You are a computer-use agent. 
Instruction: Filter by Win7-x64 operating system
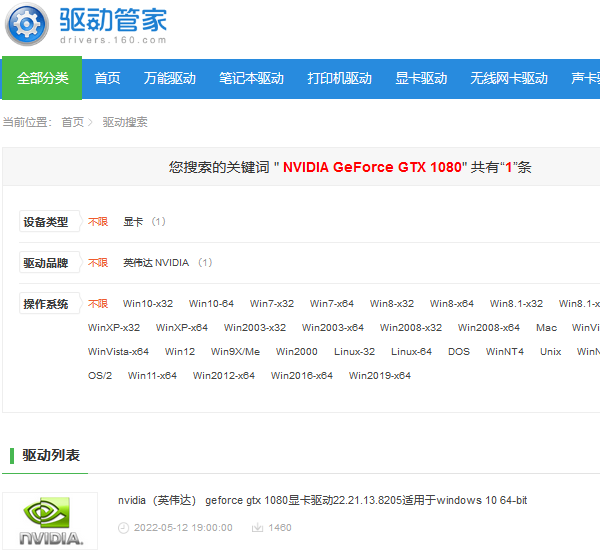pyautogui.click(x=332, y=304)
